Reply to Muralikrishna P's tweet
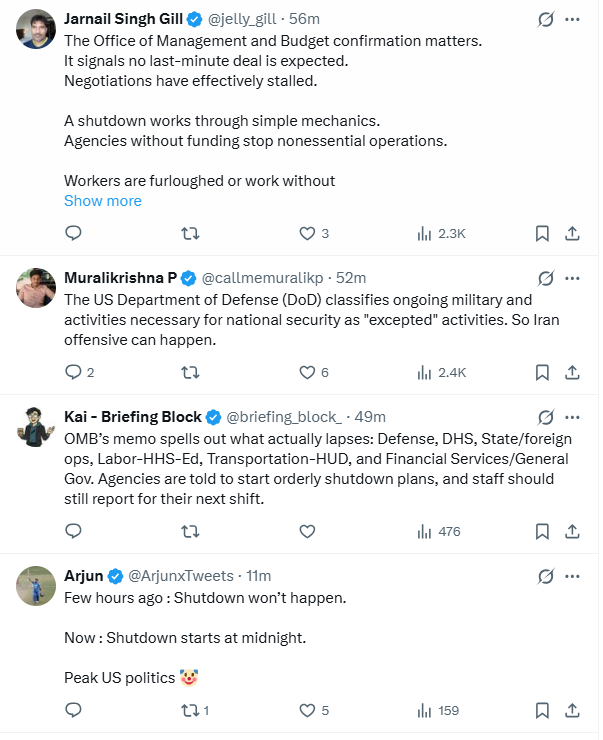The width and height of the screenshot is (603, 740). pos(73,372)
